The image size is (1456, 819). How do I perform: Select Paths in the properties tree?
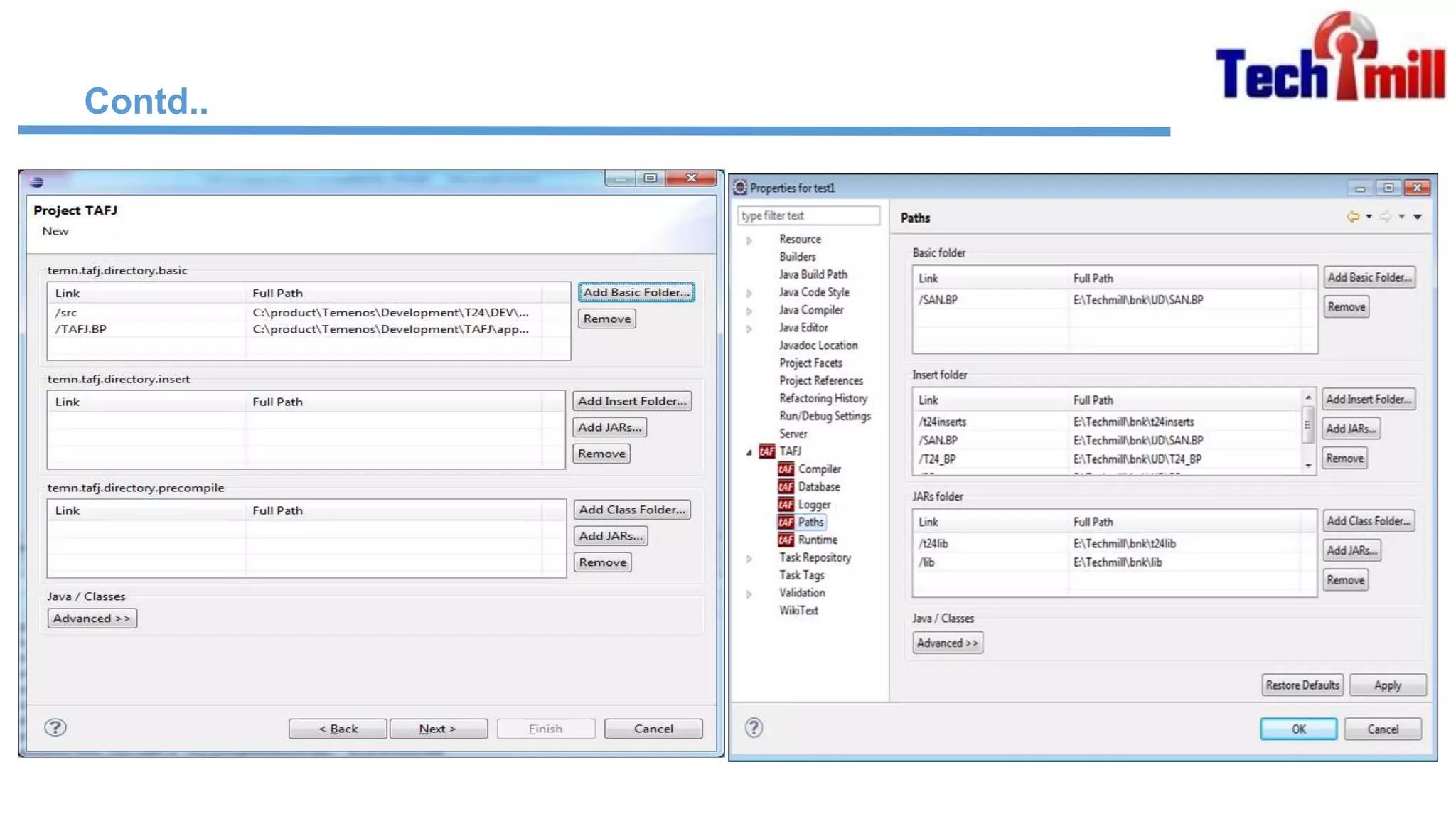point(810,522)
